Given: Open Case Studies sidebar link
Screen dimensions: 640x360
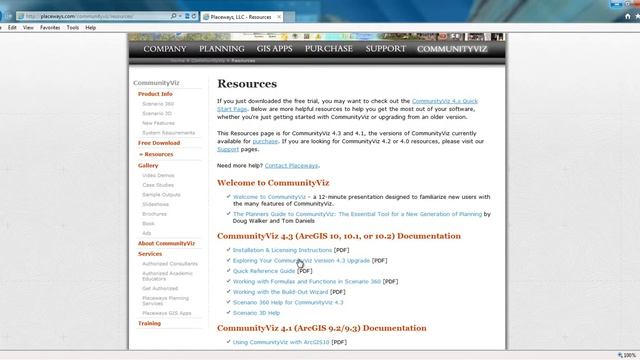Looking at the screenshot, I should (x=158, y=185).
